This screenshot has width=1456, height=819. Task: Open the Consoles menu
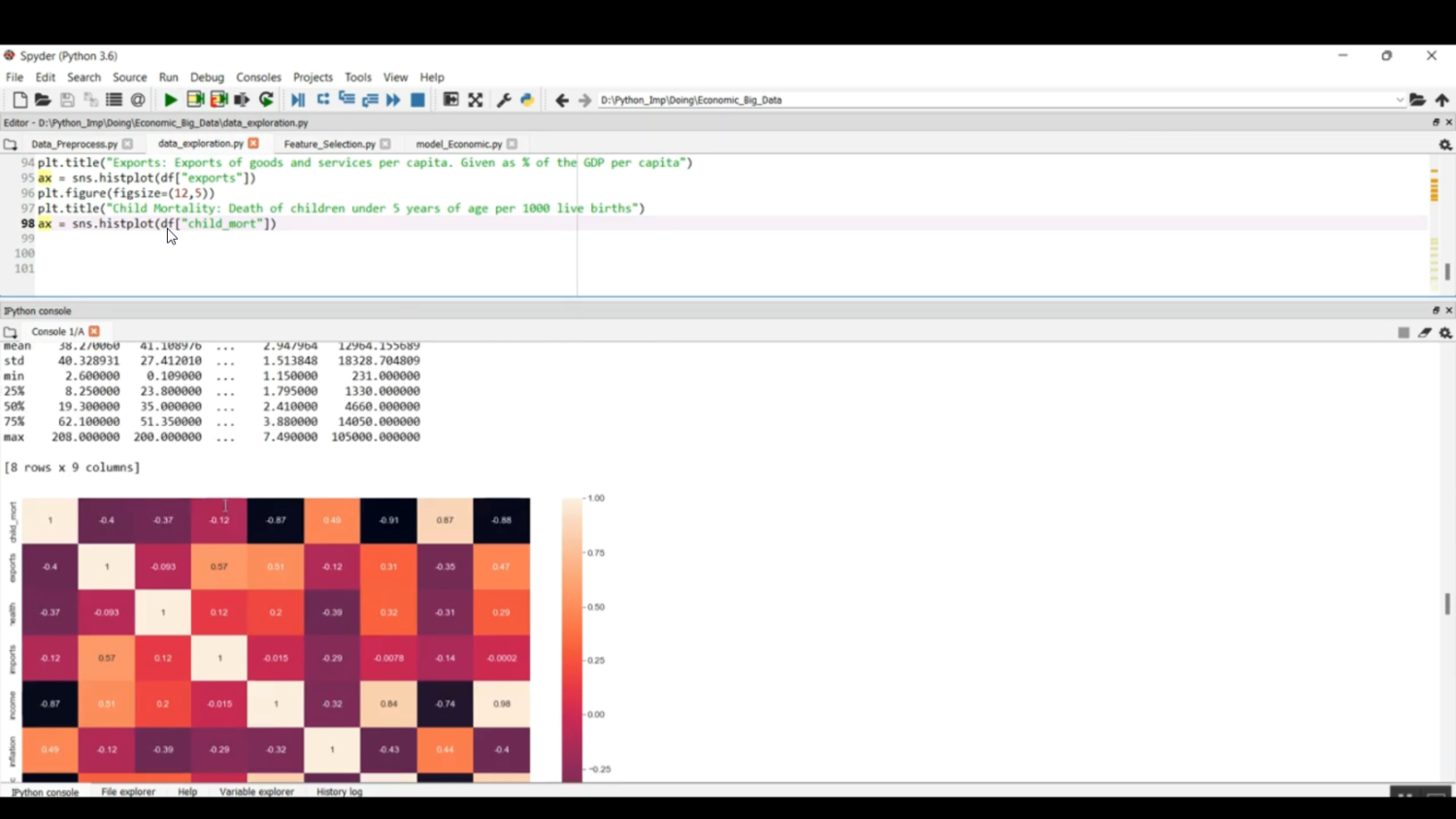coord(258,78)
